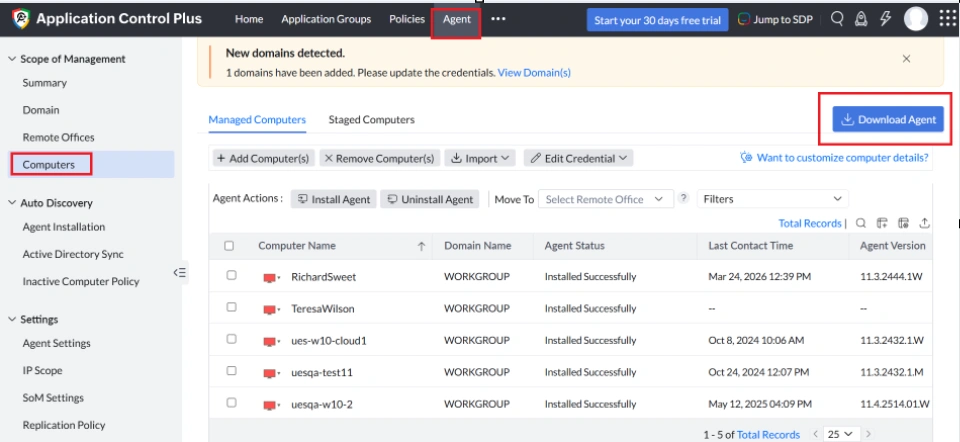Screen dimensions: 960x442
Task: Collapse the Settings section
Action: point(12,319)
